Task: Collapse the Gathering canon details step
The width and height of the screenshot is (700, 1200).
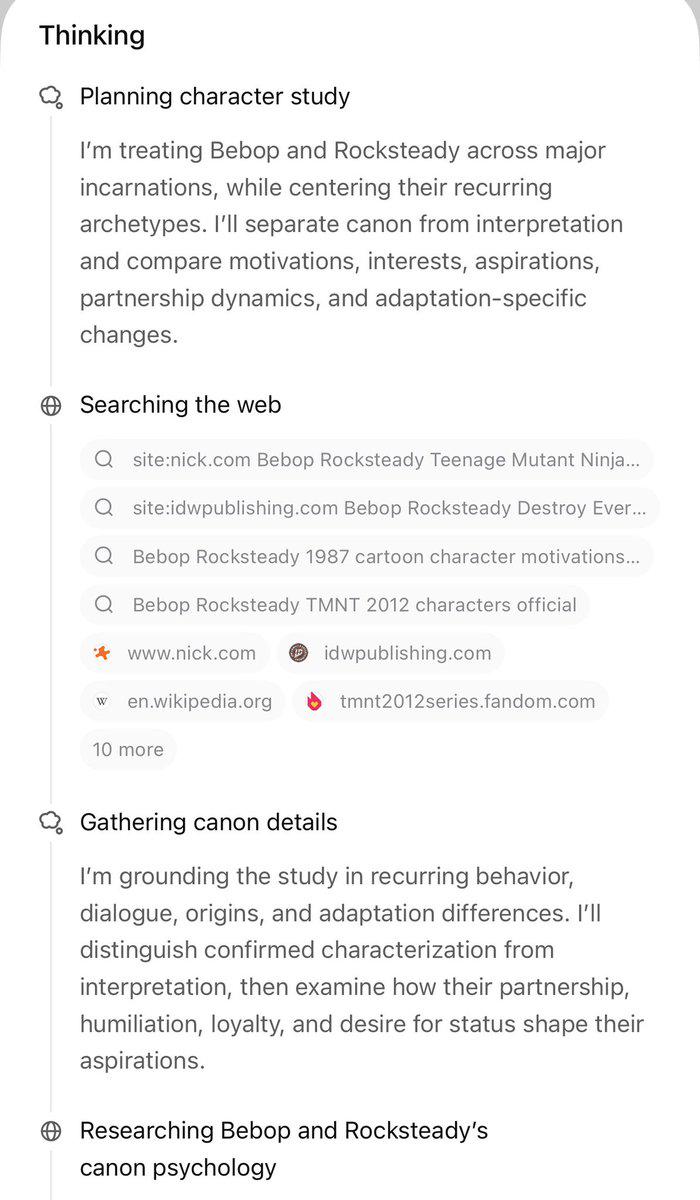Action: (x=209, y=822)
